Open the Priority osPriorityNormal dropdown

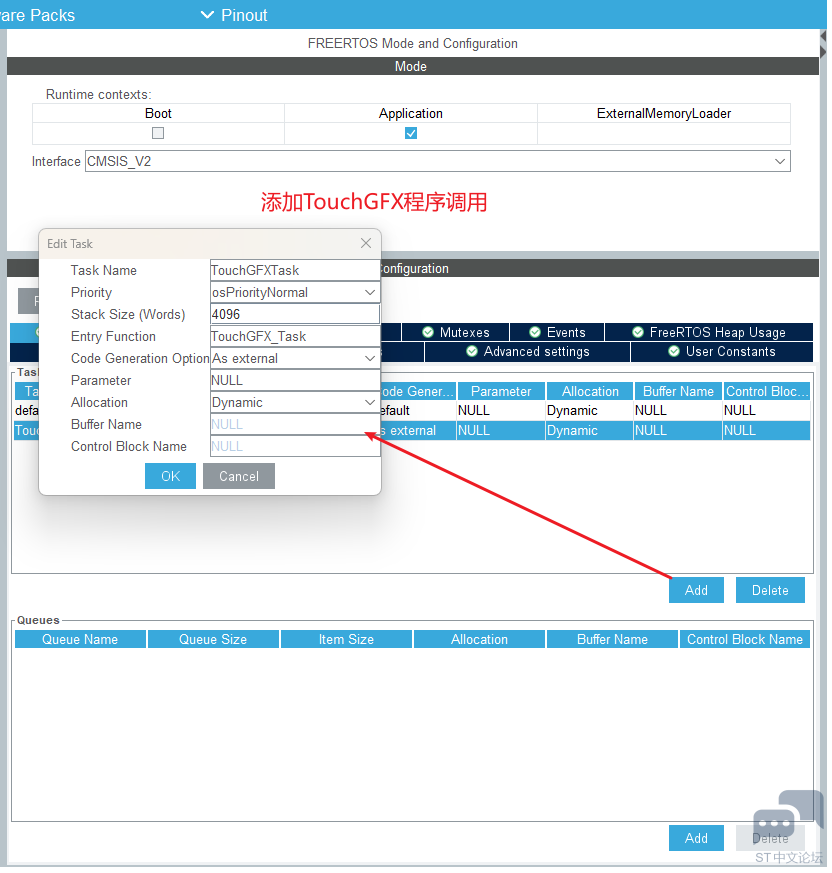[296, 293]
